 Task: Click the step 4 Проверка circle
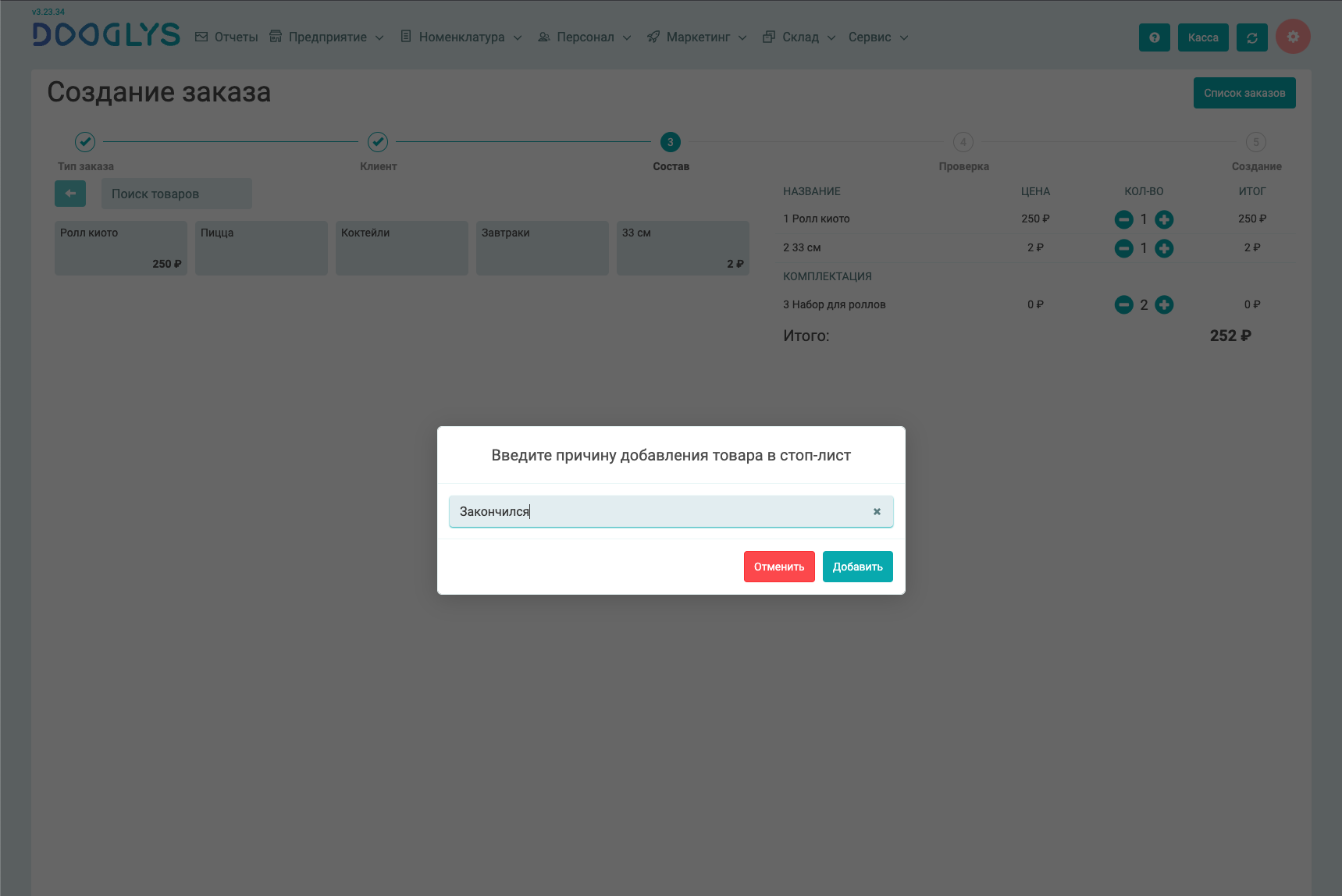coord(963,142)
